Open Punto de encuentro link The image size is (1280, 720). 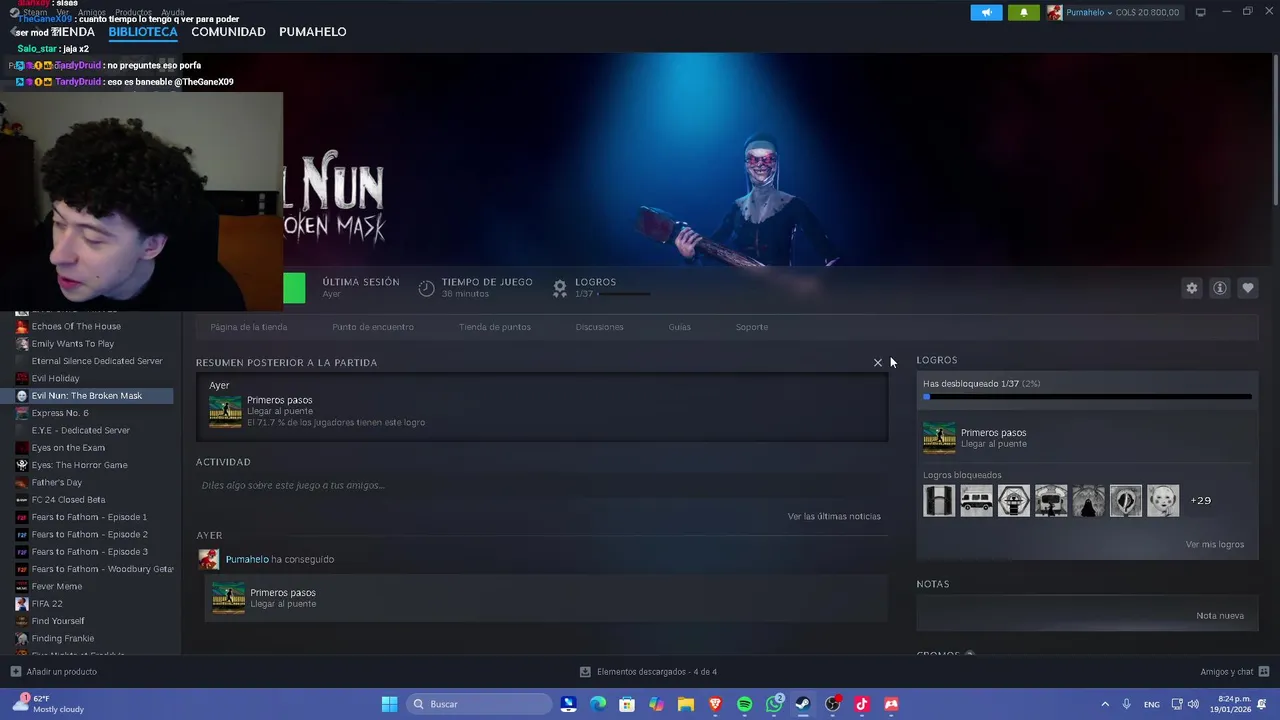click(373, 327)
